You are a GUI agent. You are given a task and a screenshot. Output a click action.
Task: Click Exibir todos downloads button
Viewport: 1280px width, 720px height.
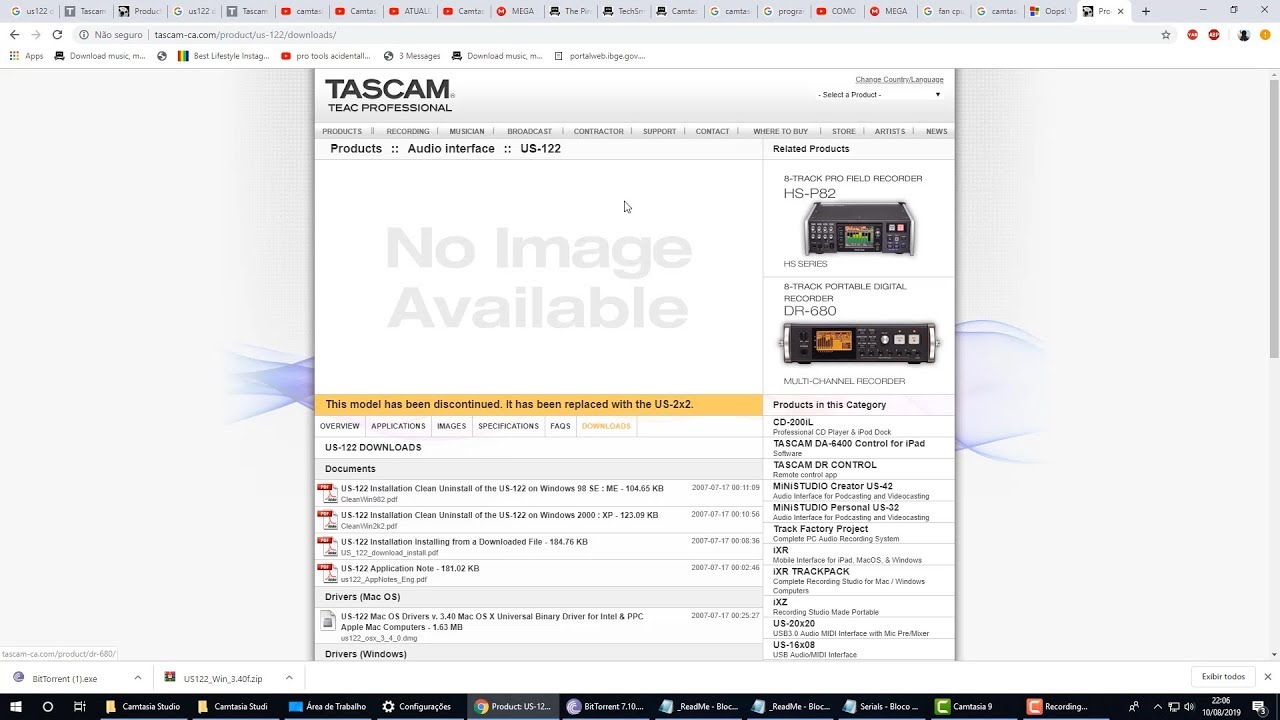point(1223,677)
